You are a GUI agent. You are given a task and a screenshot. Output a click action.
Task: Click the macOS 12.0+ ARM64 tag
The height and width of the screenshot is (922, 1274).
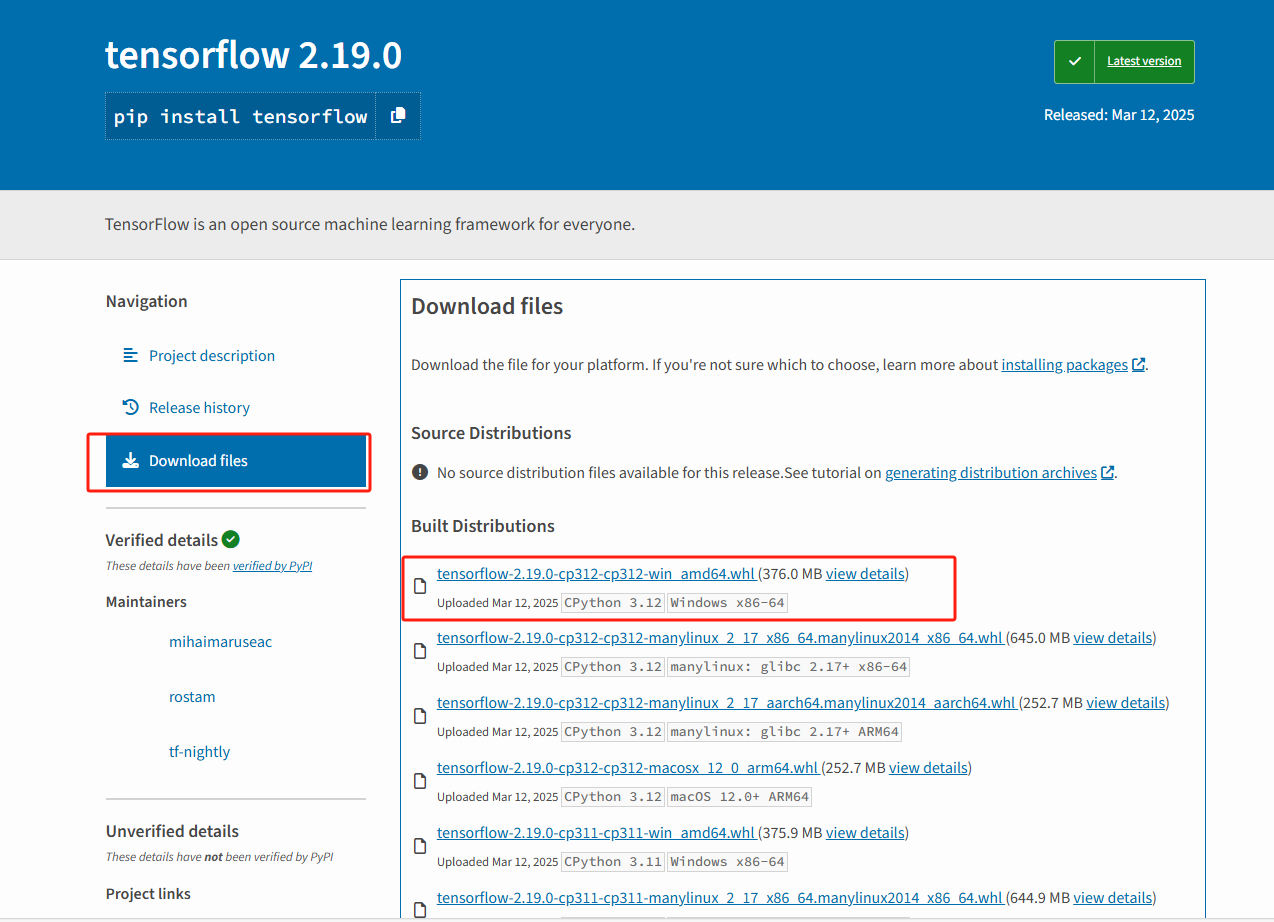[x=739, y=797]
